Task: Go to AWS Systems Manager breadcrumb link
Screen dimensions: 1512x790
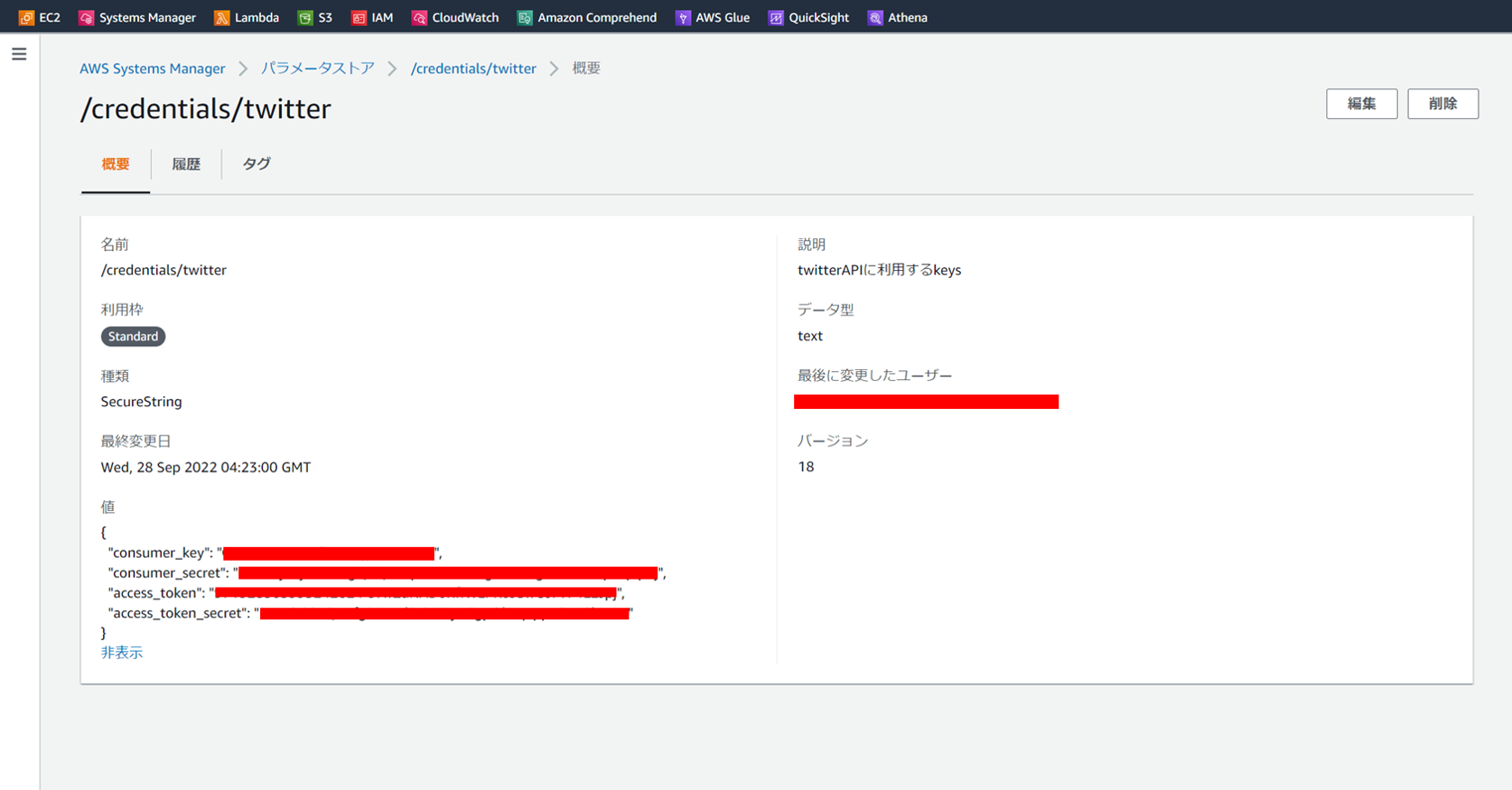Action: point(153,69)
